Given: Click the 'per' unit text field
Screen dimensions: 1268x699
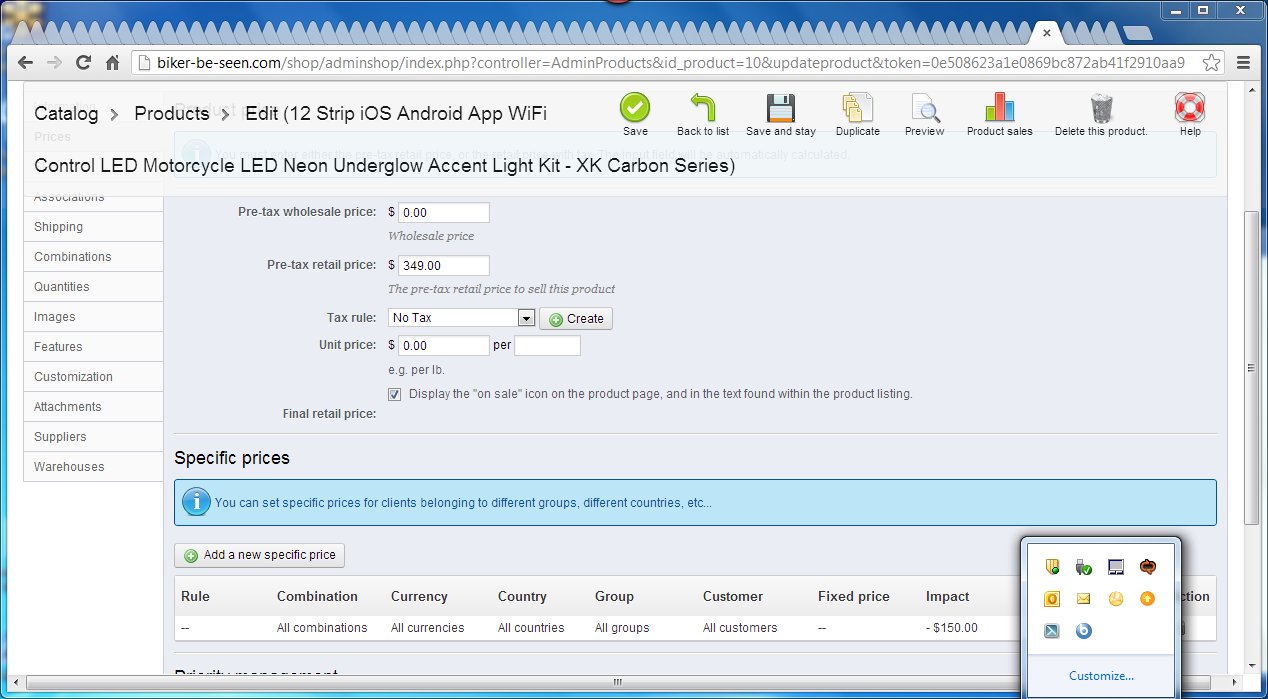Looking at the screenshot, I should pos(547,346).
